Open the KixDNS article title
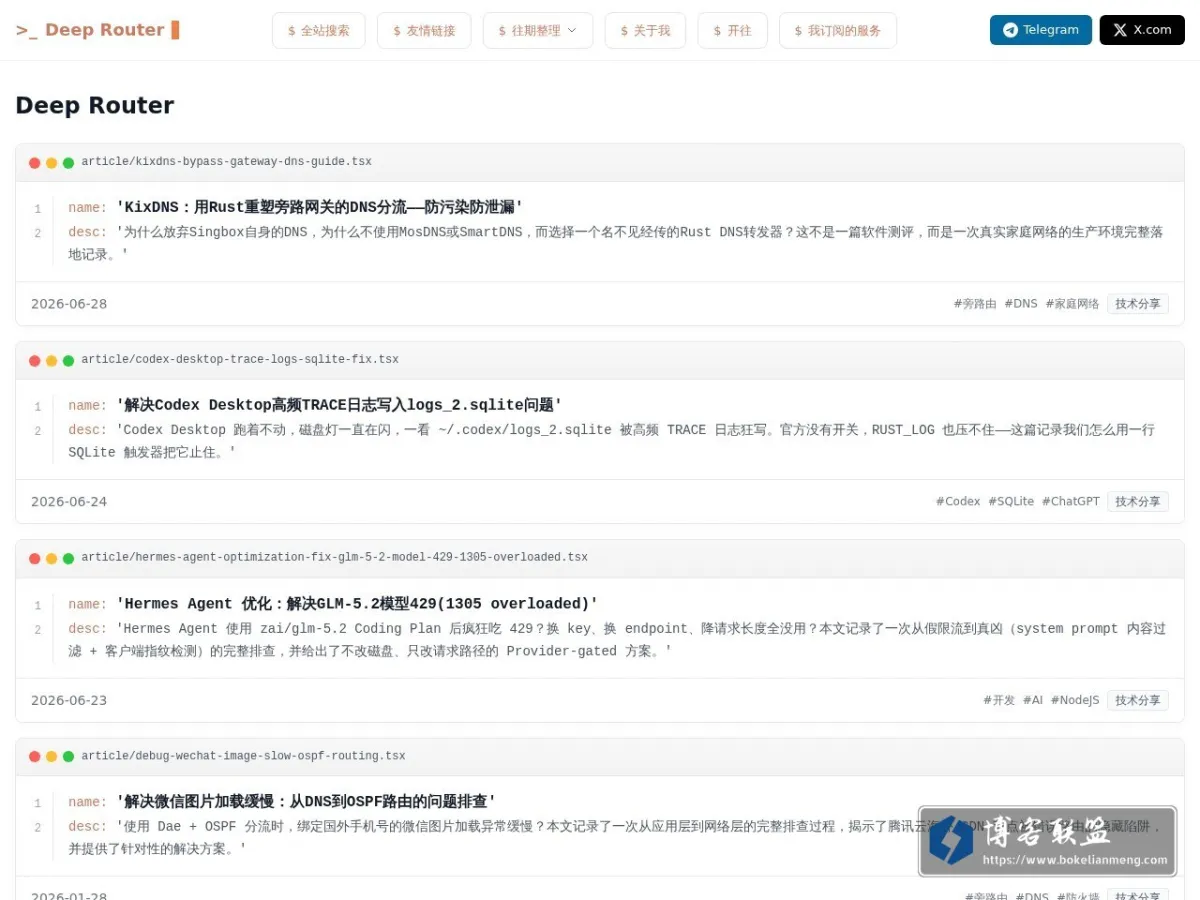The height and width of the screenshot is (900, 1200). [320, 207]
